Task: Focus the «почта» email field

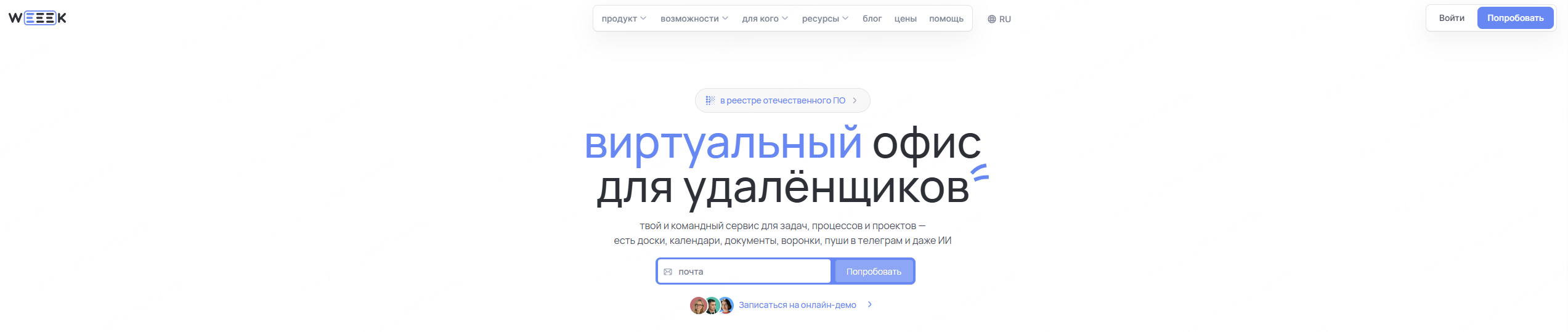Action: [x=744, y=272]
